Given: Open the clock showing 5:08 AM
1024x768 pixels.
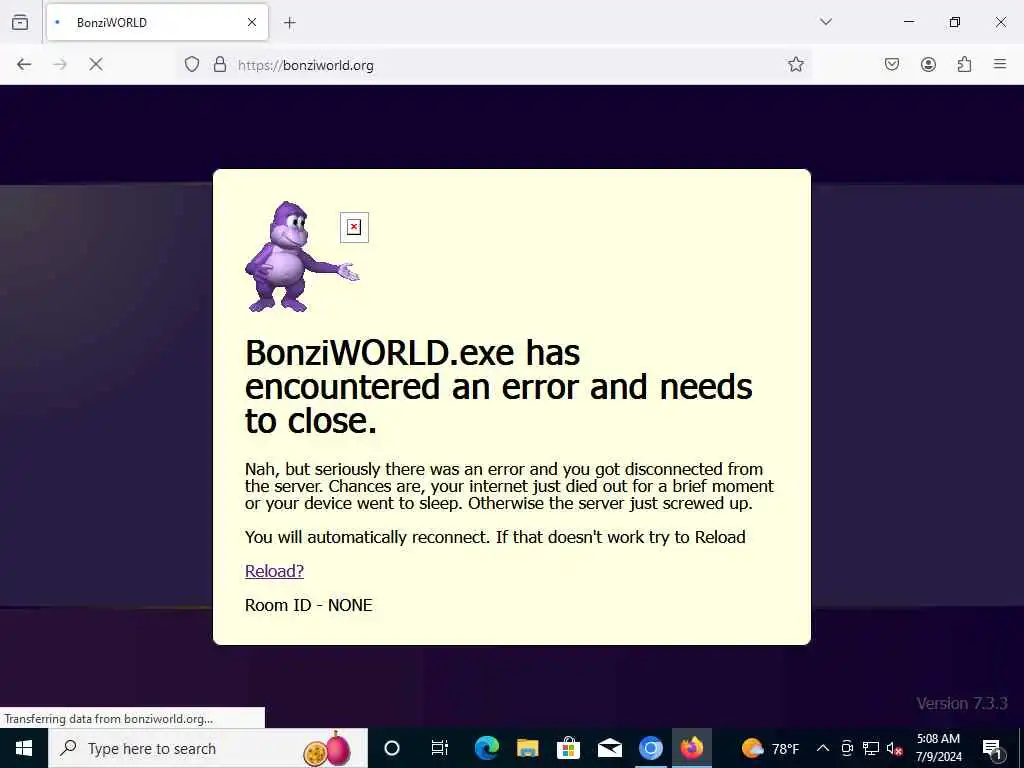Looking at the screenshot, I should (938, 748).
